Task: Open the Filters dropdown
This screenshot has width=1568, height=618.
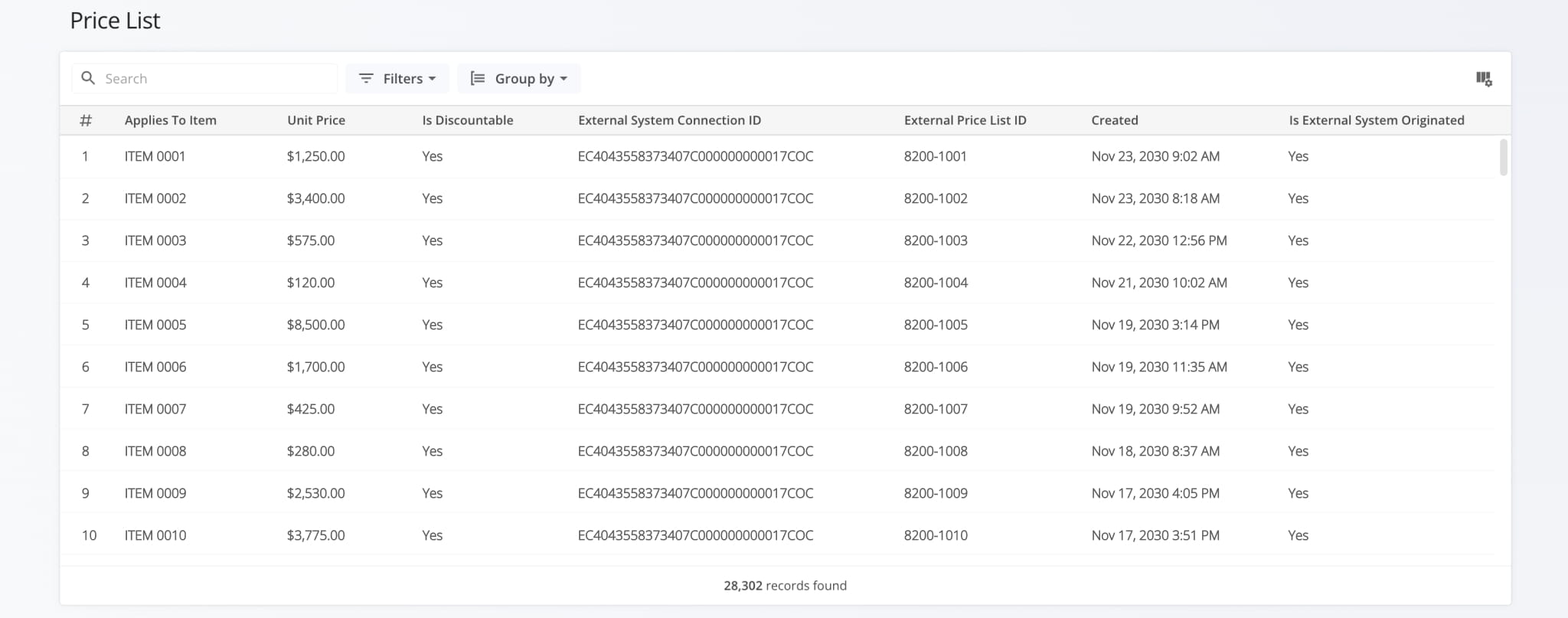Action: (x=397, y=78)
